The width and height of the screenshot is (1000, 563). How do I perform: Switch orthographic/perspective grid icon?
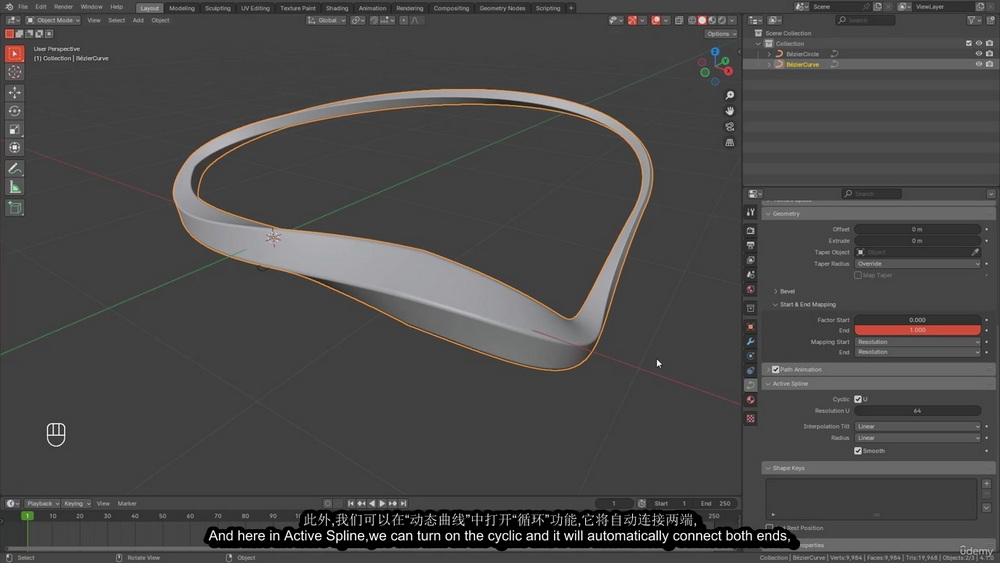point(730,143)
